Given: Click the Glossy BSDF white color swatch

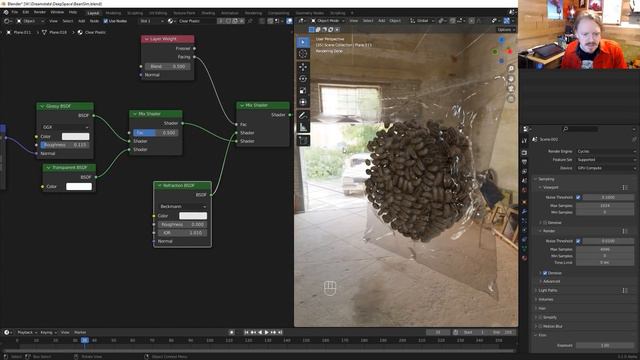Looking at the screenshot, I should 76,137.
